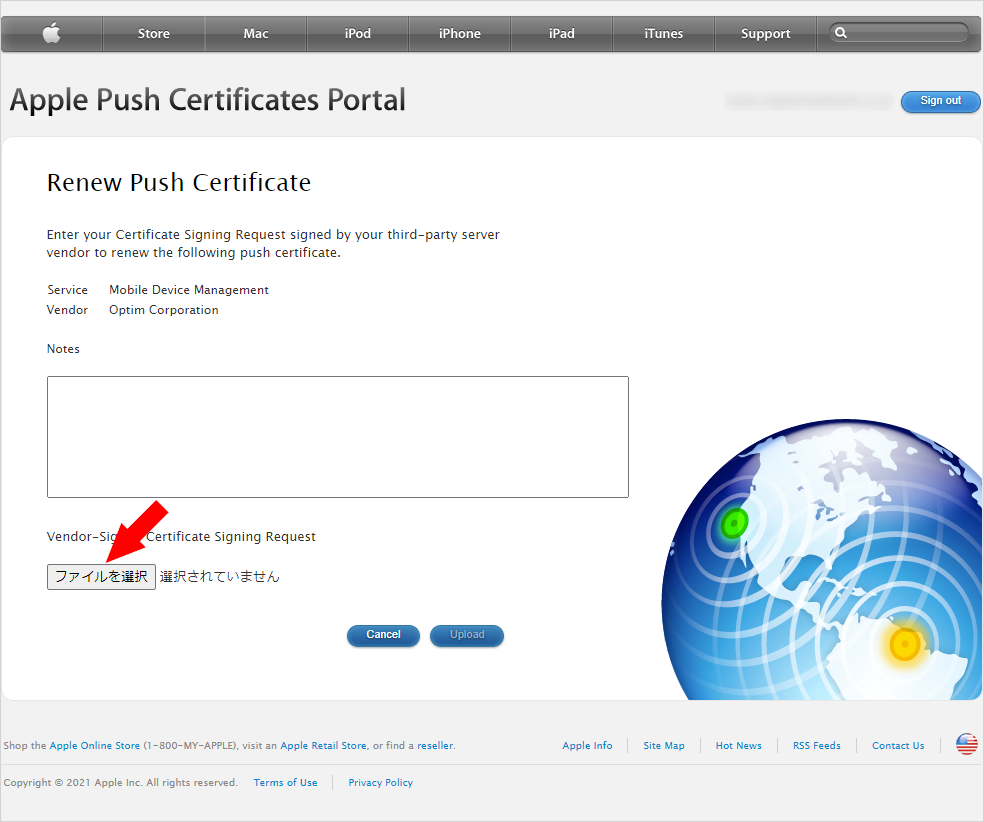This screenshot has width=984, height=822.
Task: Focus the search field in navigation bar
Action: 899,33
